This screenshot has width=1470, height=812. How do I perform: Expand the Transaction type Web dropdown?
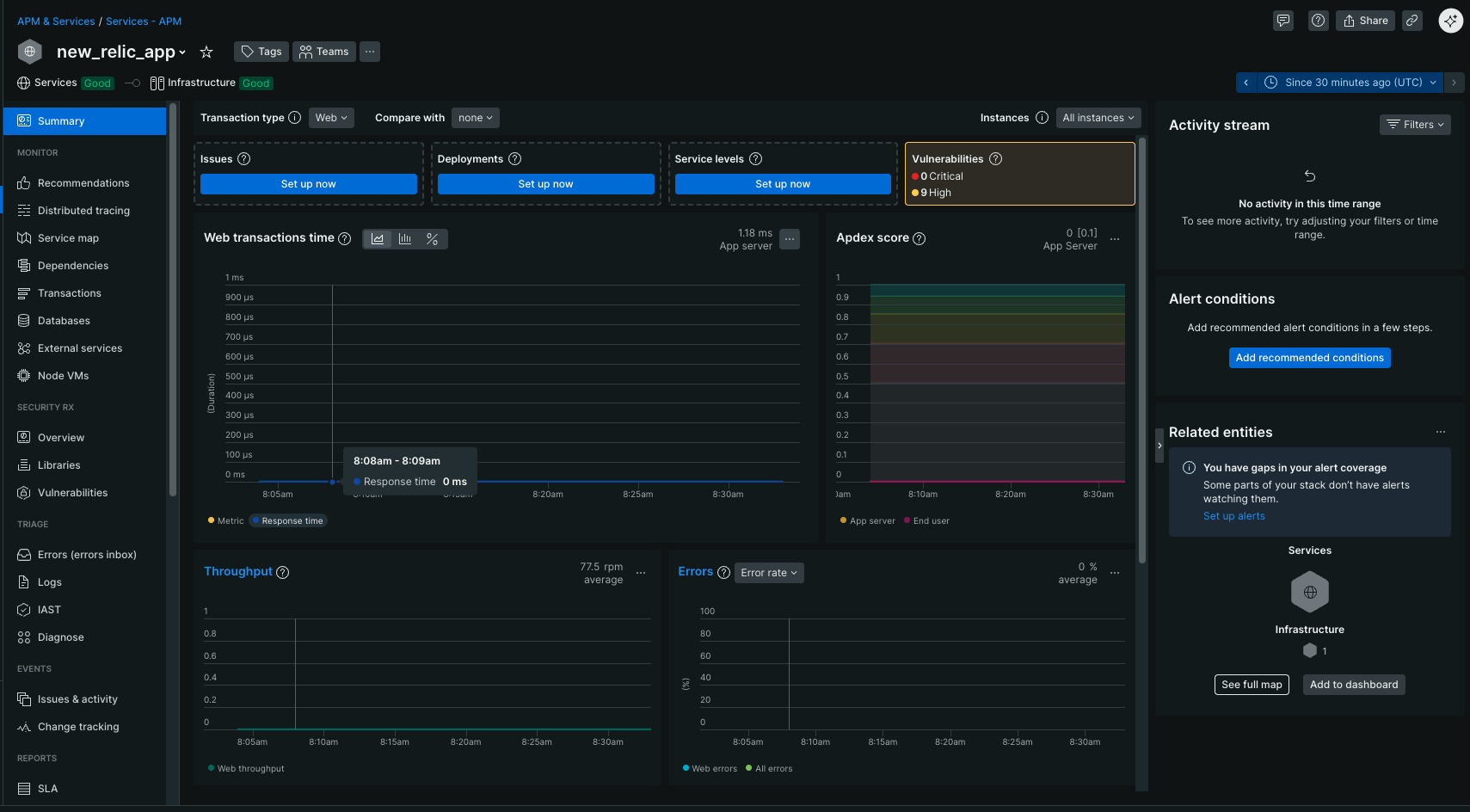(x=331, y=118)
